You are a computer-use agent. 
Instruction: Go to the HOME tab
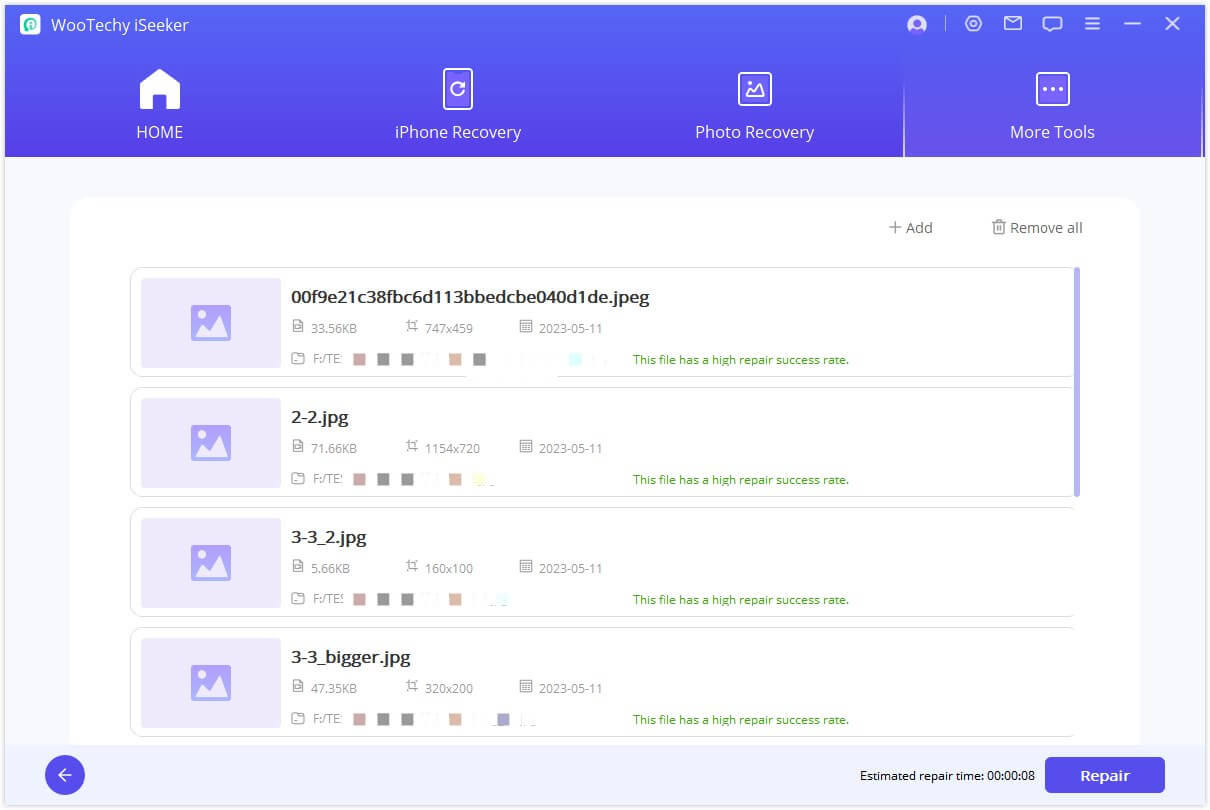pyautogui.click(x=160, y=105)
